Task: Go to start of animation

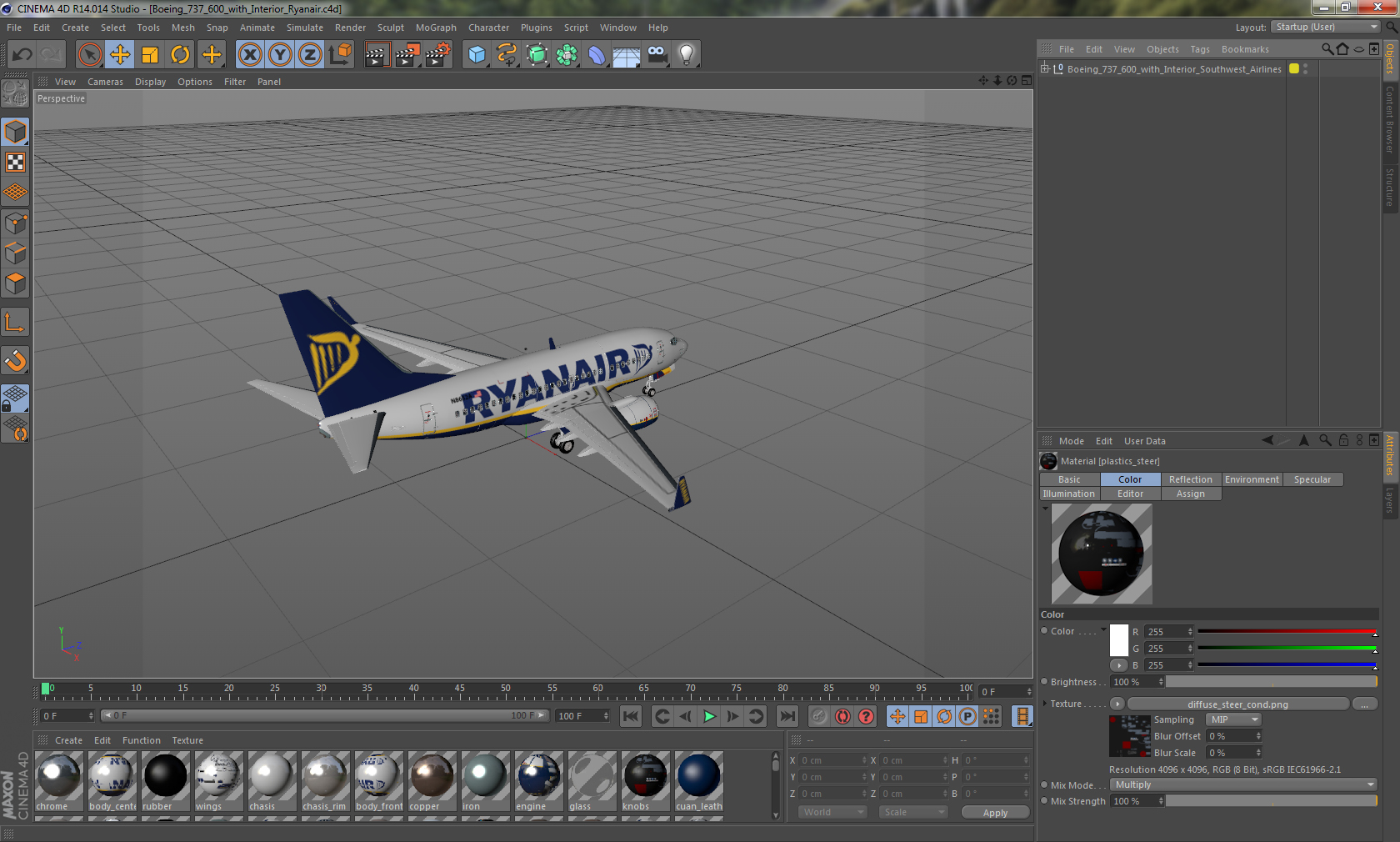Action: click(631, 716)
